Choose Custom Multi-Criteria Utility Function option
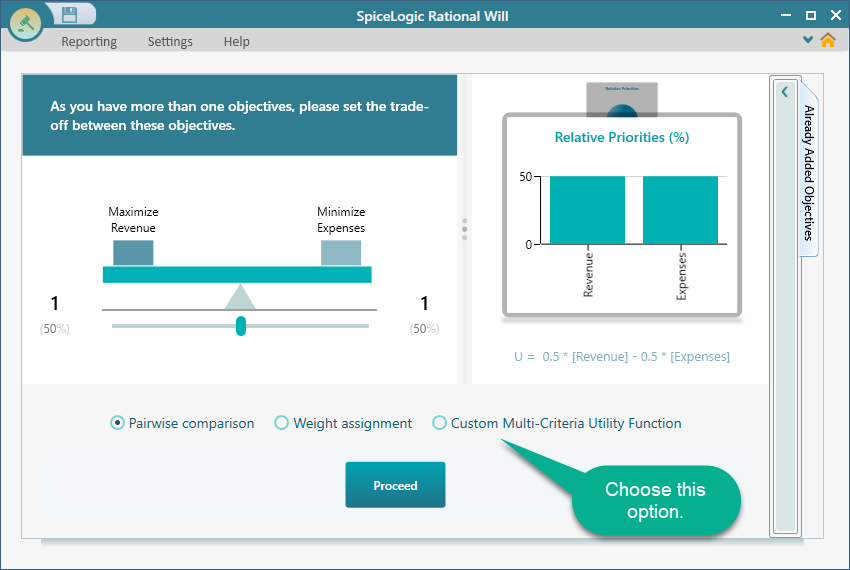This screenshot has height=570, width=850. (x=440, y=423)
